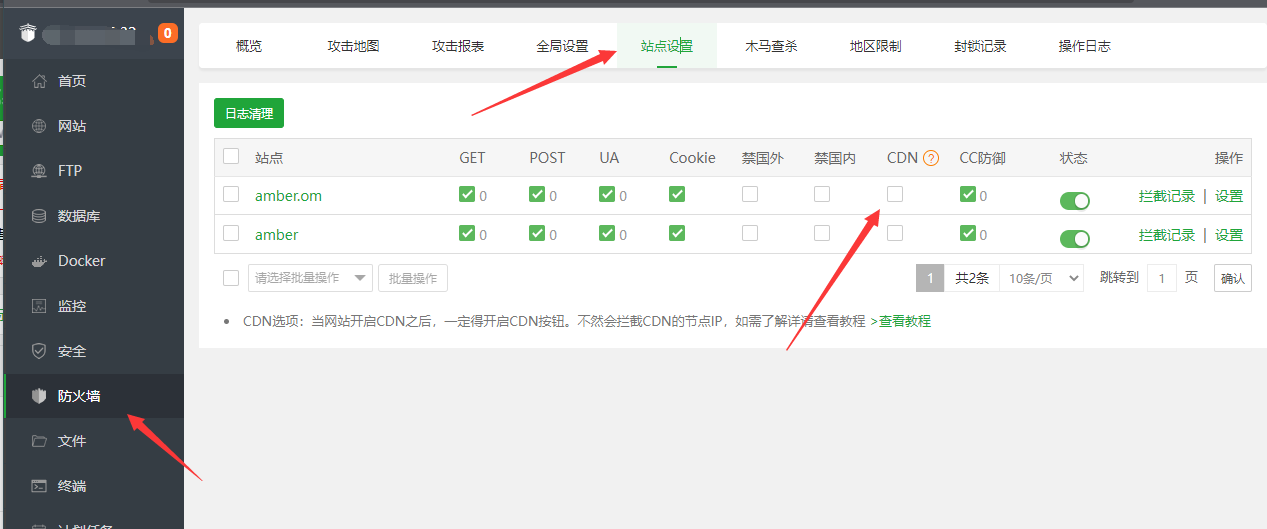This screenshot has height=529, width=1267.
Task: Enable 禁国外 for amber.om
Action: (x=750, y=194)
